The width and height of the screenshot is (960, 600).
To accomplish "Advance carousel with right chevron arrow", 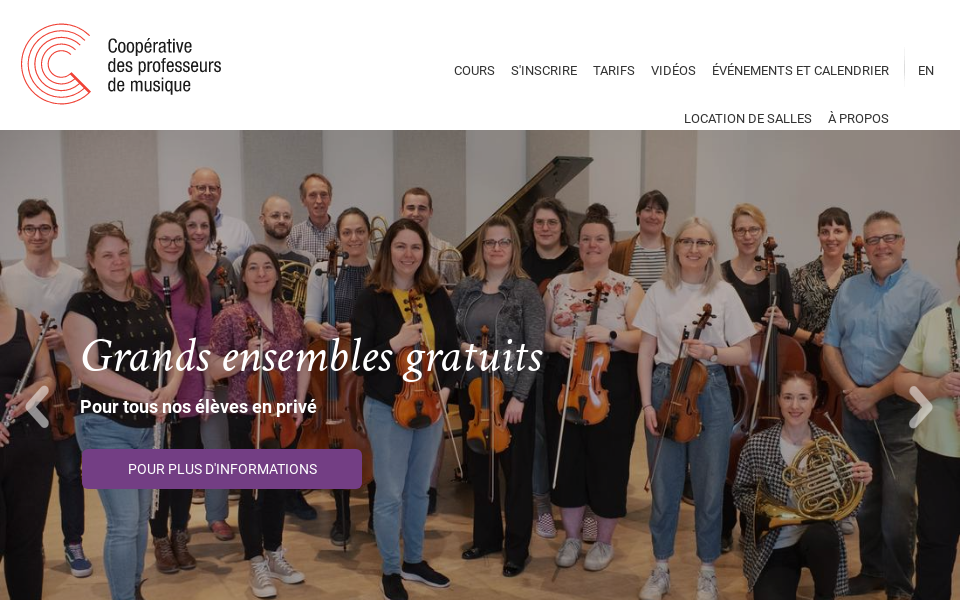I will coord(920,407).
